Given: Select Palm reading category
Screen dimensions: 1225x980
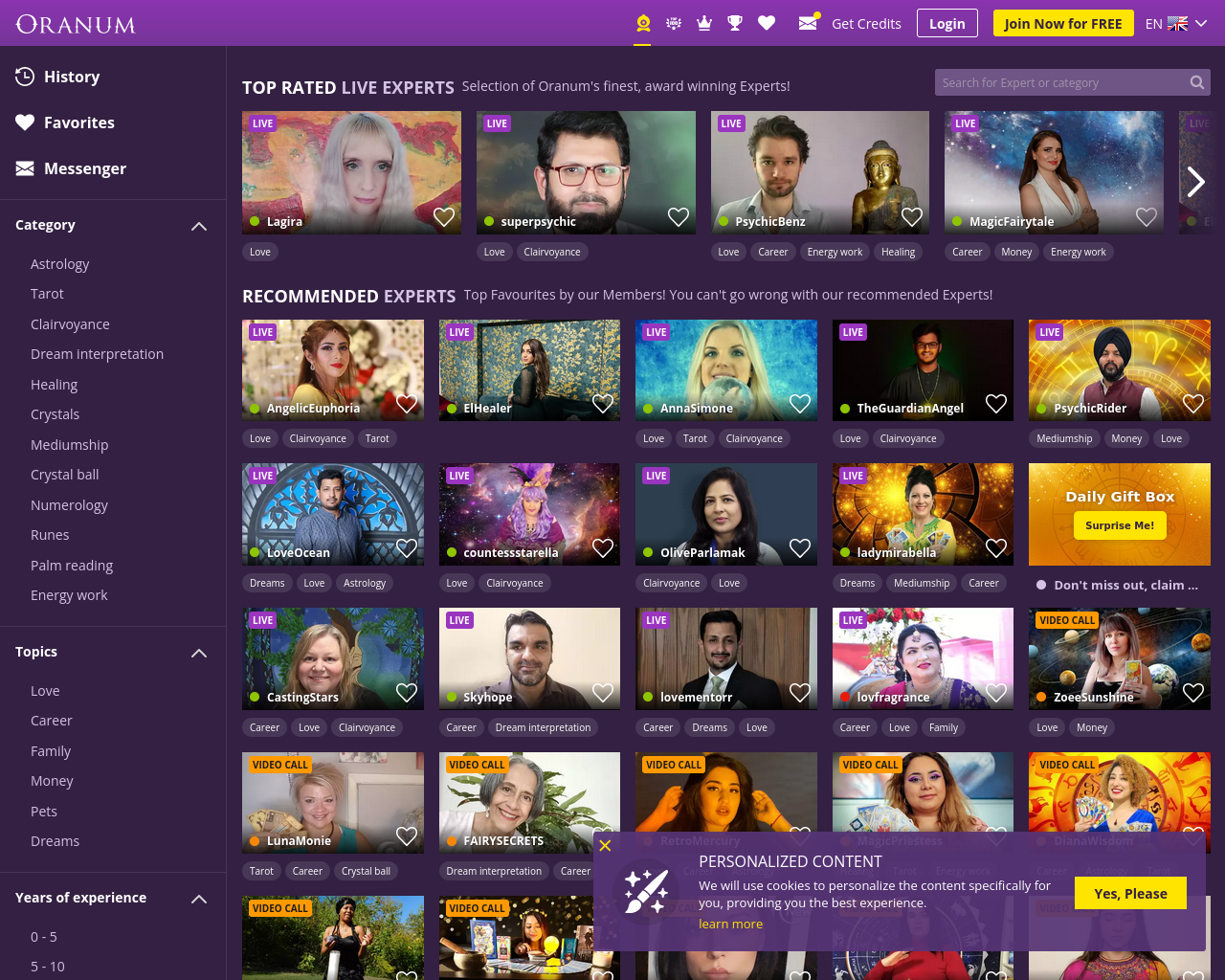Looking at the screenshot, I should (72, 566).
